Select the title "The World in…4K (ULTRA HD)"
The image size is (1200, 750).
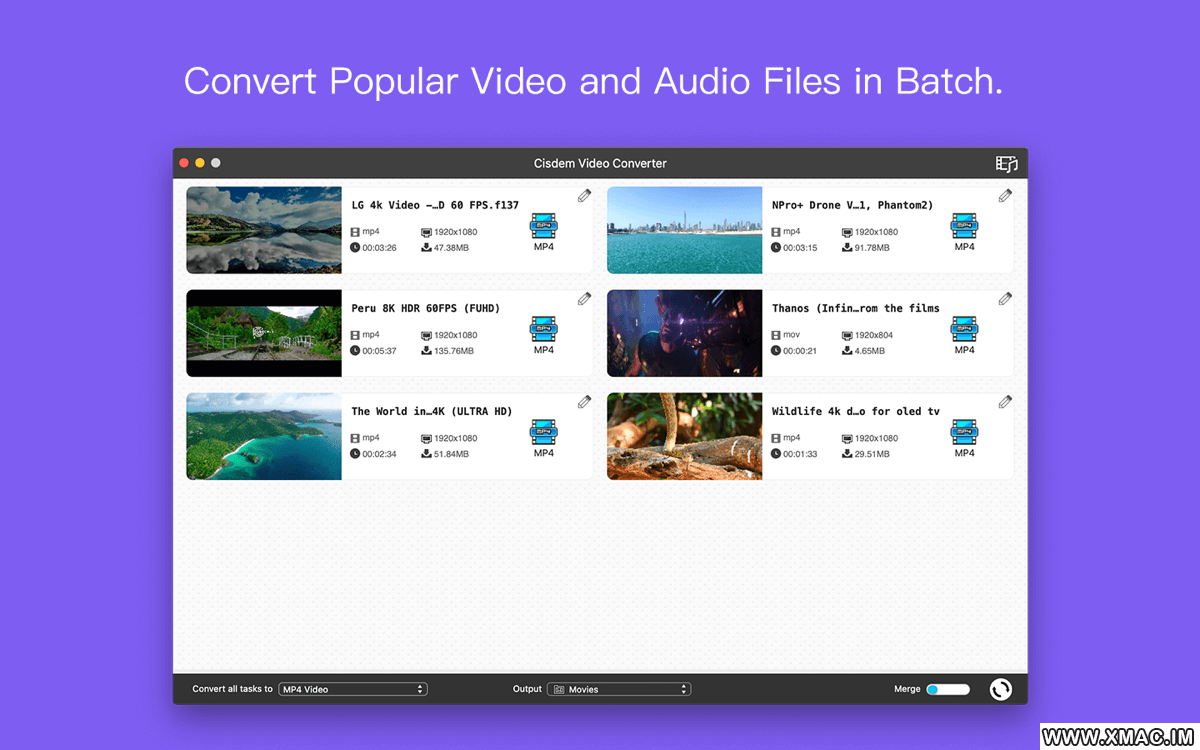(x=431, y=411)
